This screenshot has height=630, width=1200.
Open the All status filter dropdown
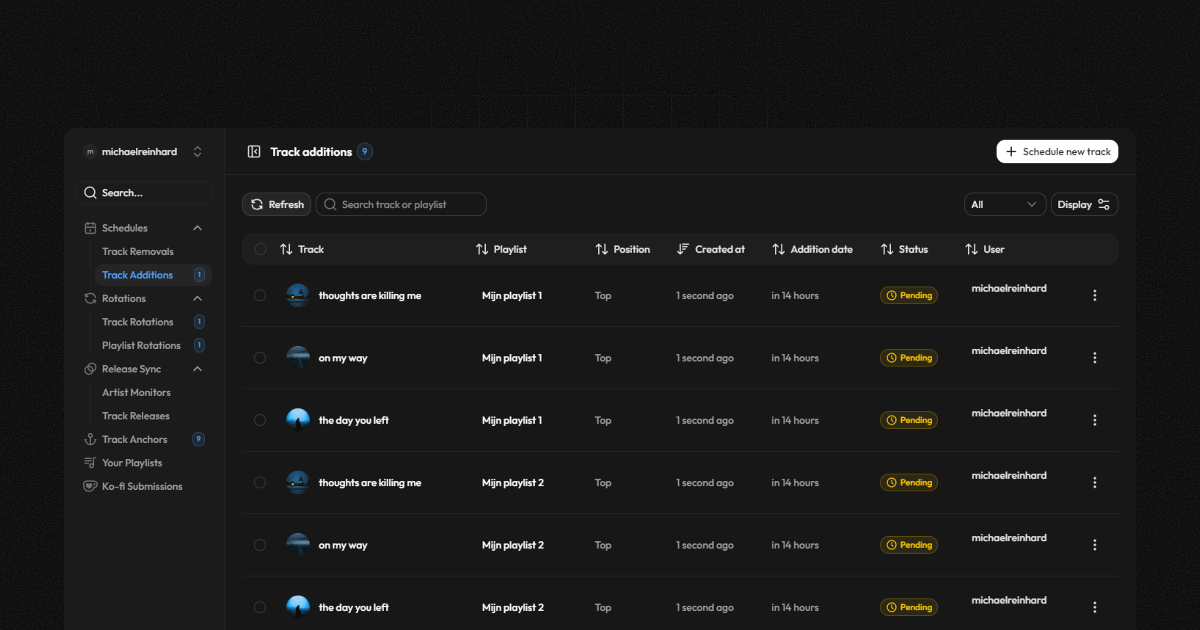(x=1004, y=204)
